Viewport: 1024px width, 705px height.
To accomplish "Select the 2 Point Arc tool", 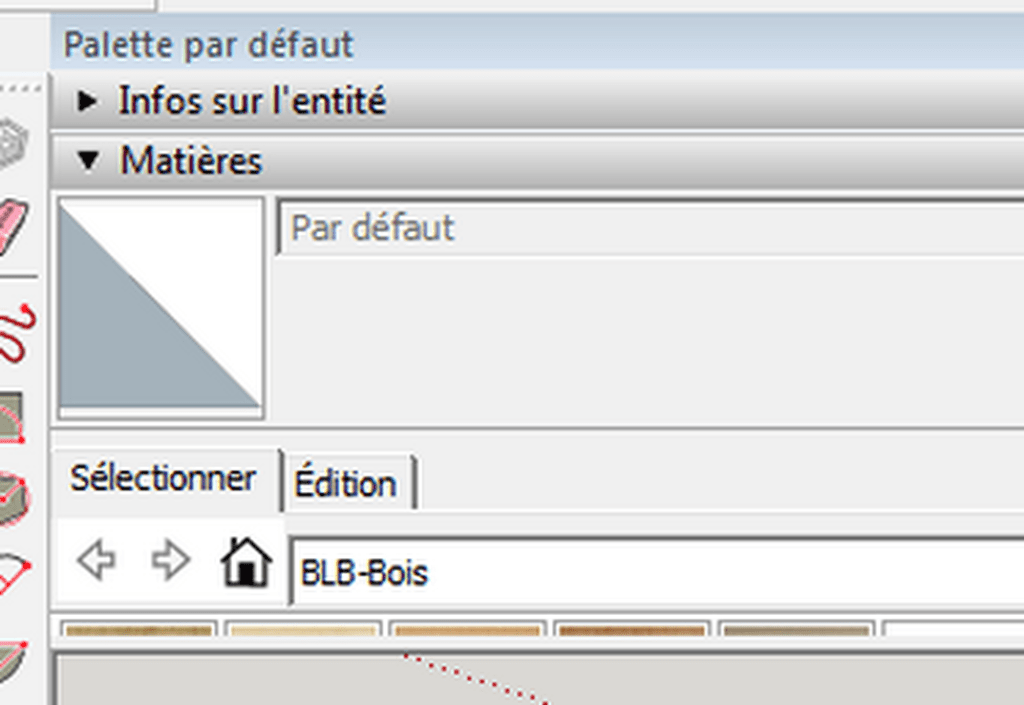I will point(14,574).
